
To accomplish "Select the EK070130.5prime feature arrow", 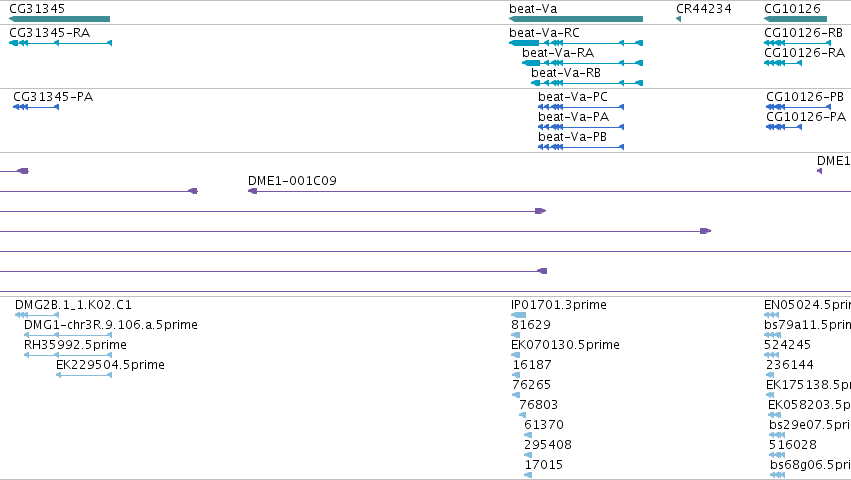I will tap(516, 355).
